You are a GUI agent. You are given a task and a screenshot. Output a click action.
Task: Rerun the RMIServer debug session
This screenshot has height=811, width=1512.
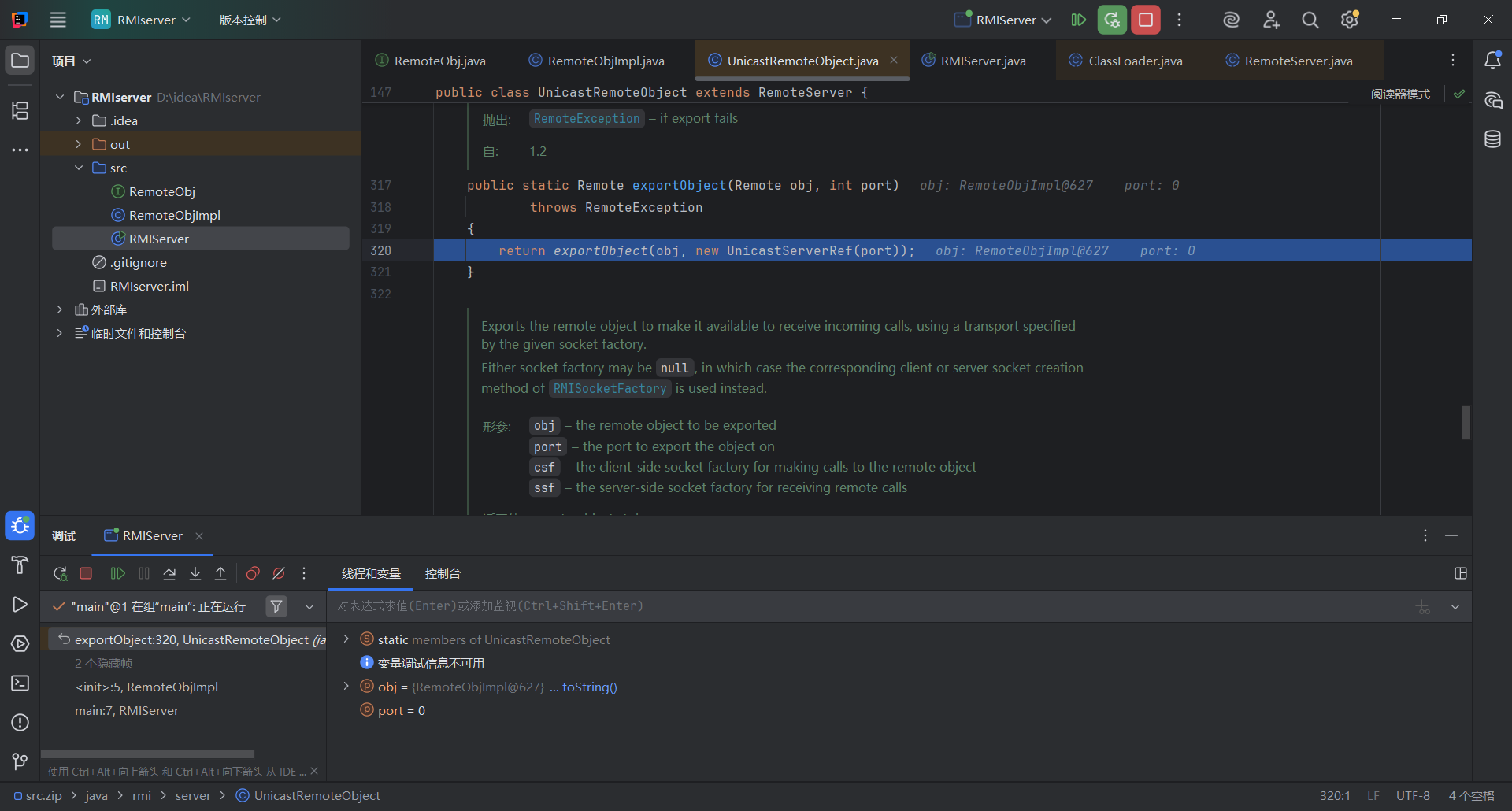(x=60, y=573)
